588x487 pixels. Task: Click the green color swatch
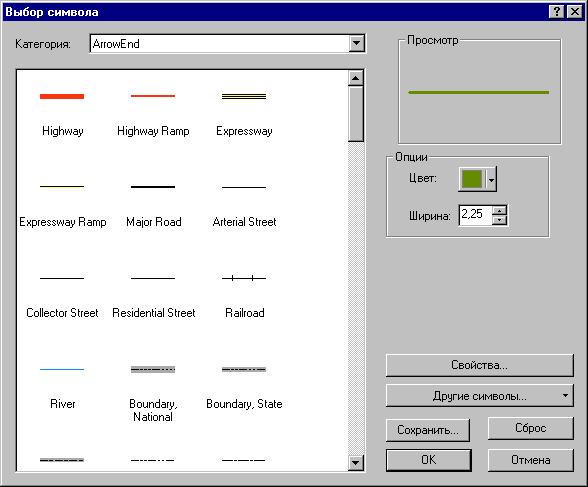[x=472, y=179]
